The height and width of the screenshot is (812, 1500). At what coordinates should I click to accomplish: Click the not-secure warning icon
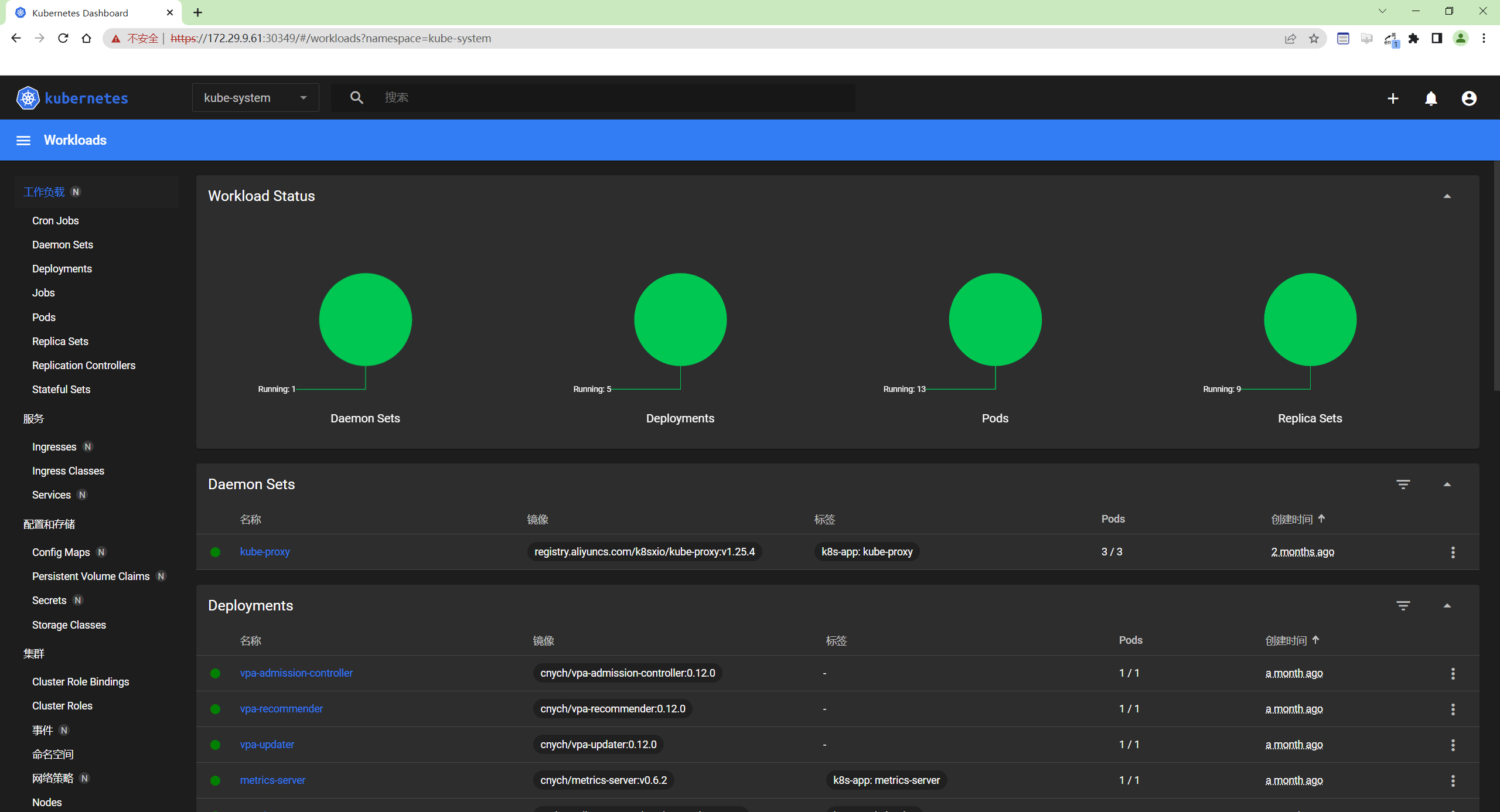pyautogui.click(x=116, y=39)
